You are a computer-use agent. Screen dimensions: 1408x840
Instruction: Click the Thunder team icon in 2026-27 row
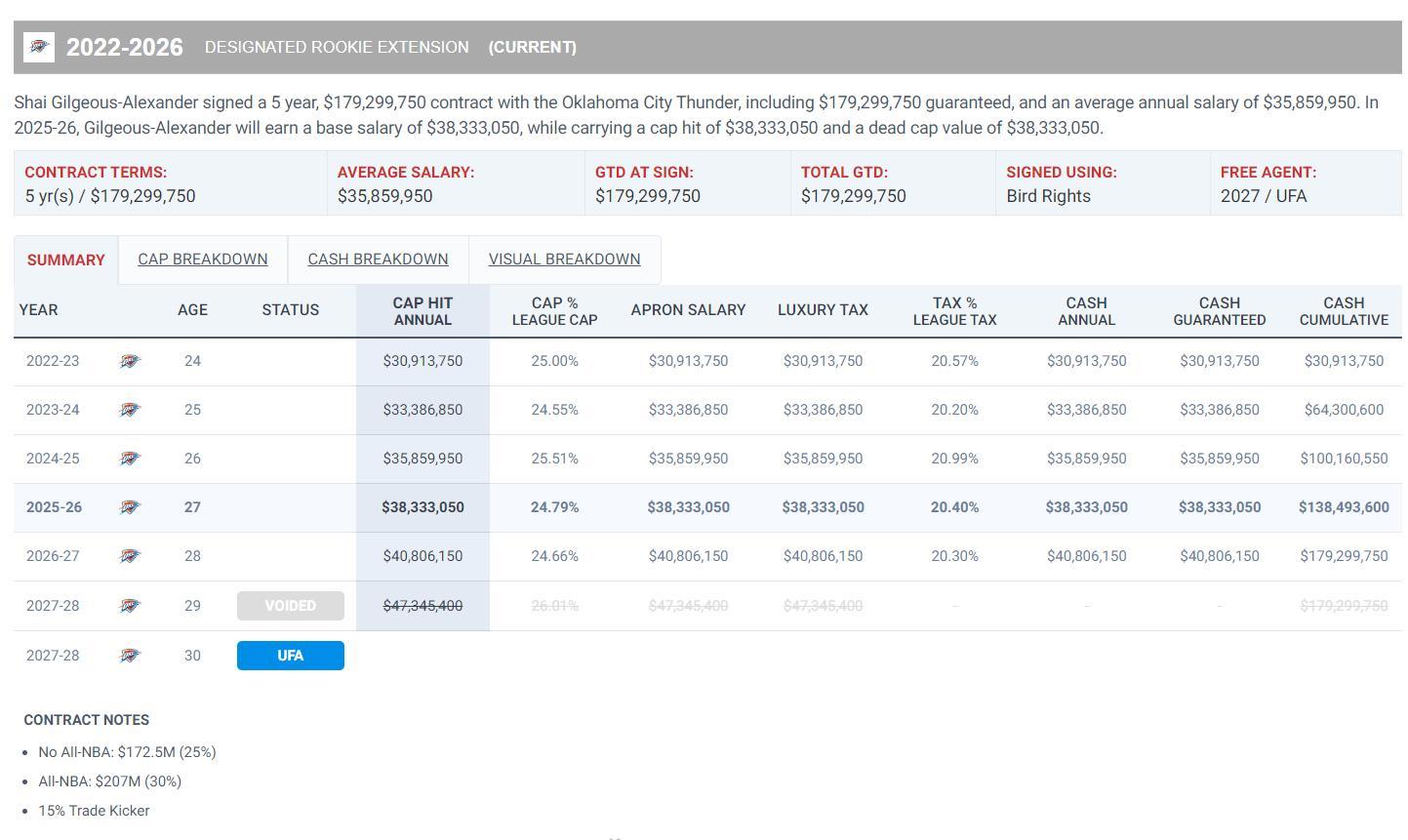130,556
